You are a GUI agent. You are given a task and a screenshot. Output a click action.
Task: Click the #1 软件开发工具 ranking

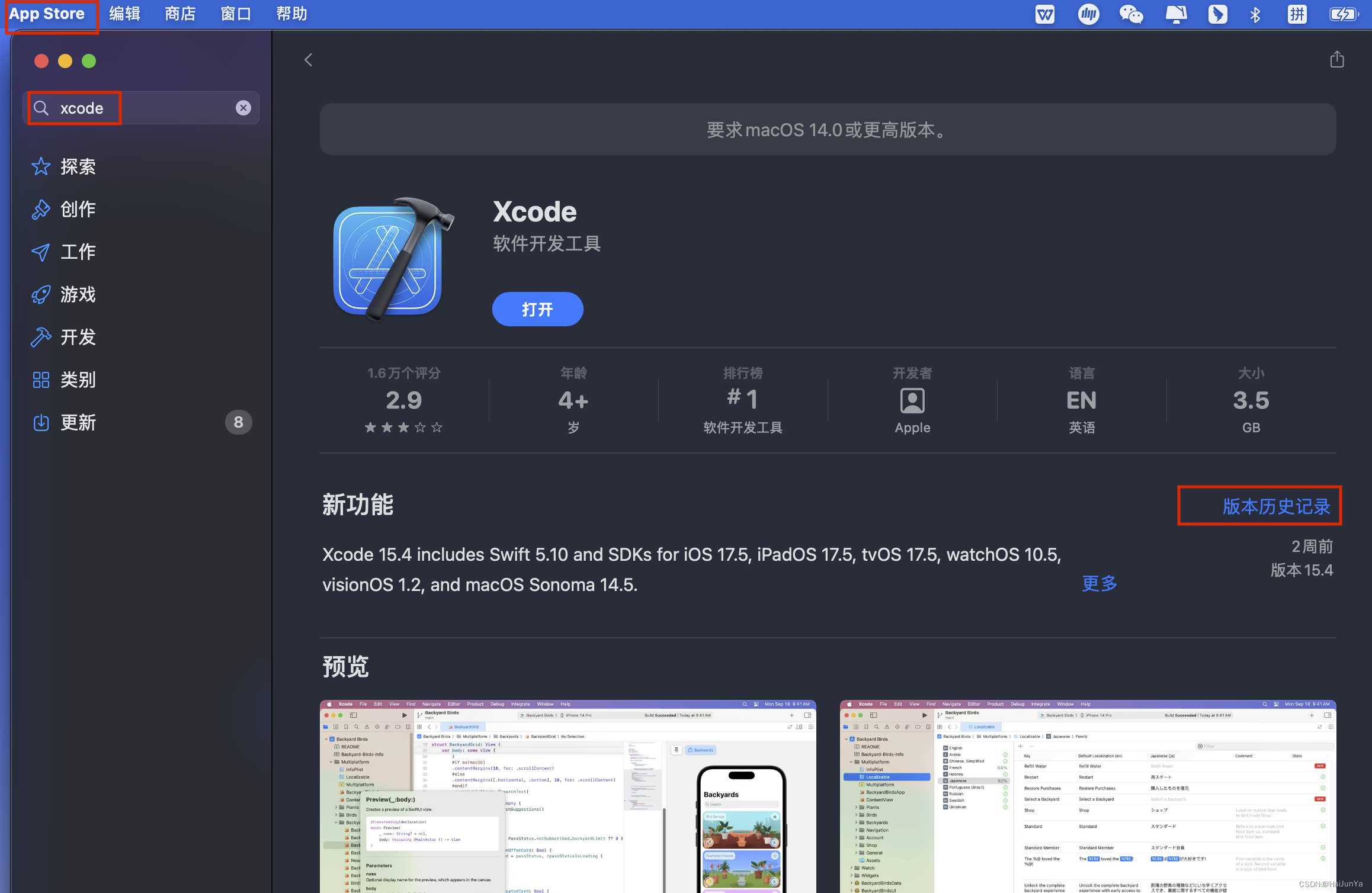[x=743, y=400]
